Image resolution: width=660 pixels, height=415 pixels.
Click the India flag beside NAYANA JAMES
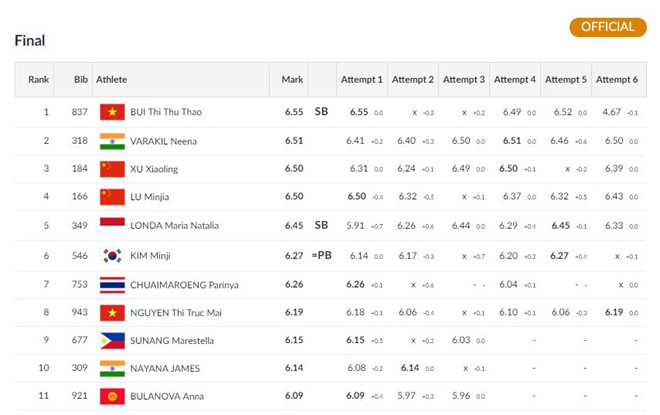pos(112,369)
